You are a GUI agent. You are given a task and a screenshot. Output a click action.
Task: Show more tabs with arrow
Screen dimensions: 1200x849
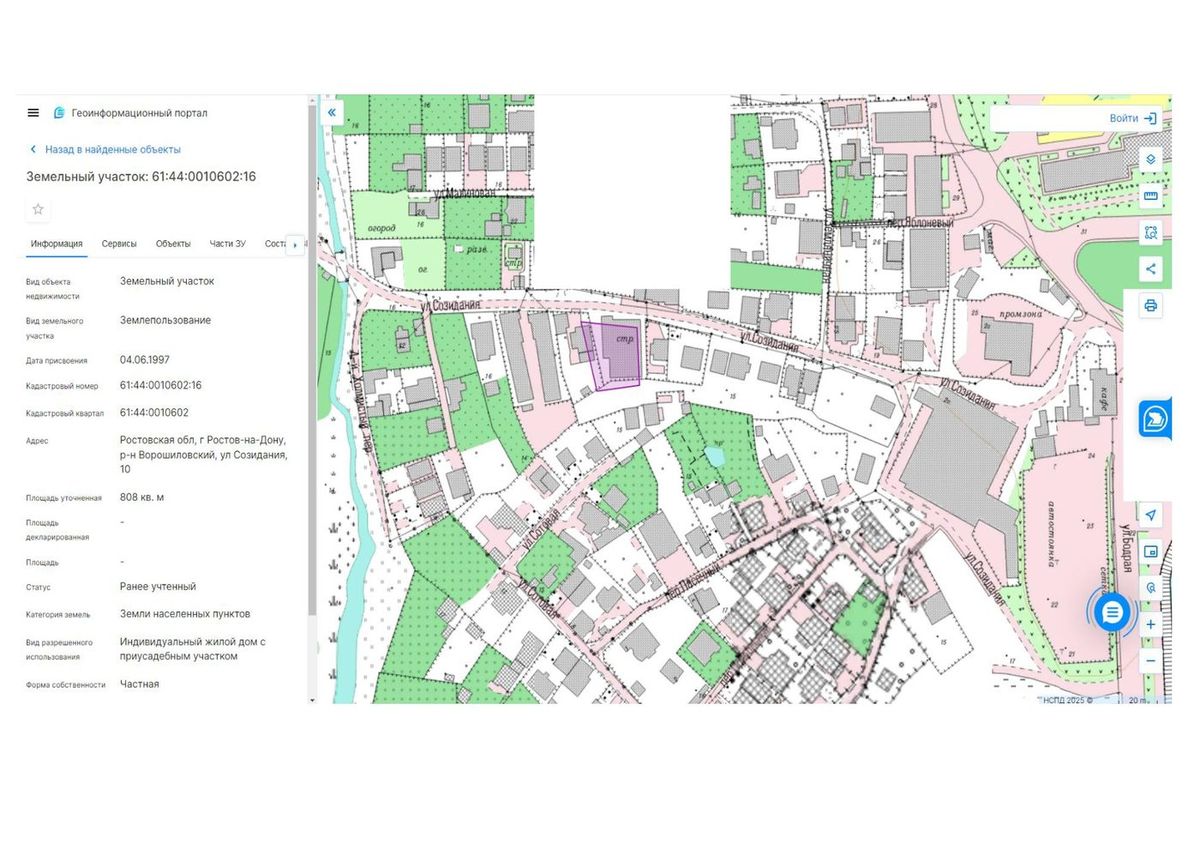[x=295, y=244]
